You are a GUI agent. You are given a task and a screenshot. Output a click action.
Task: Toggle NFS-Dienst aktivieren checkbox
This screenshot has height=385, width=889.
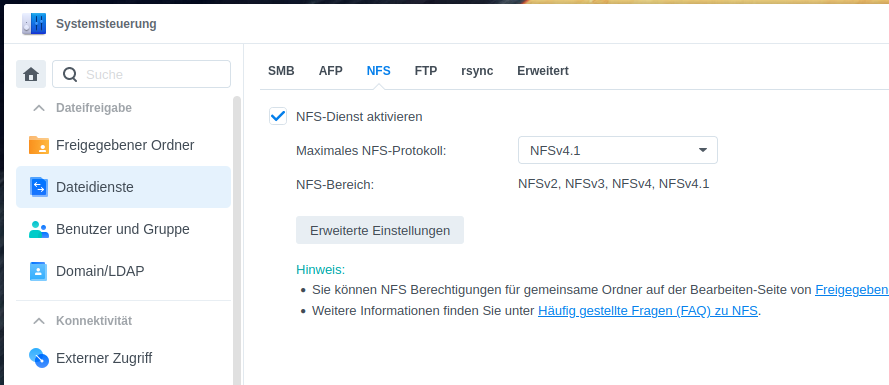point(278,116)
